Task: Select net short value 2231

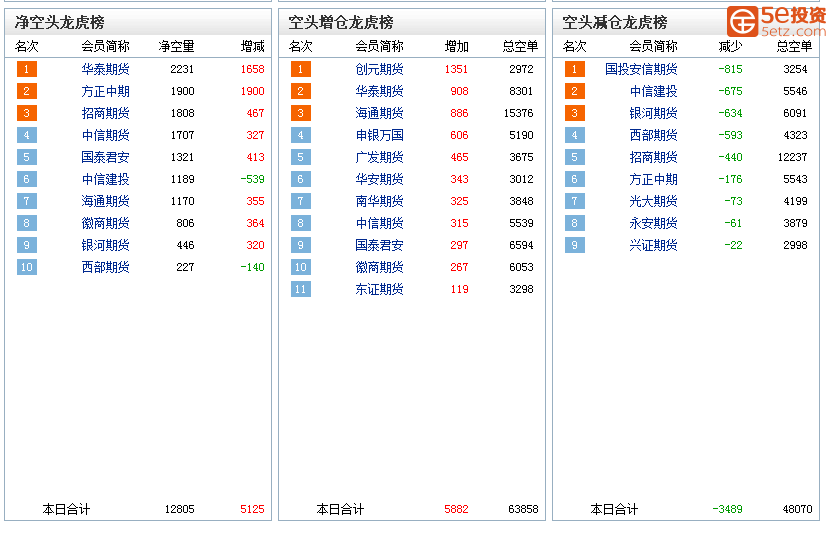Action: coord(182,69)
